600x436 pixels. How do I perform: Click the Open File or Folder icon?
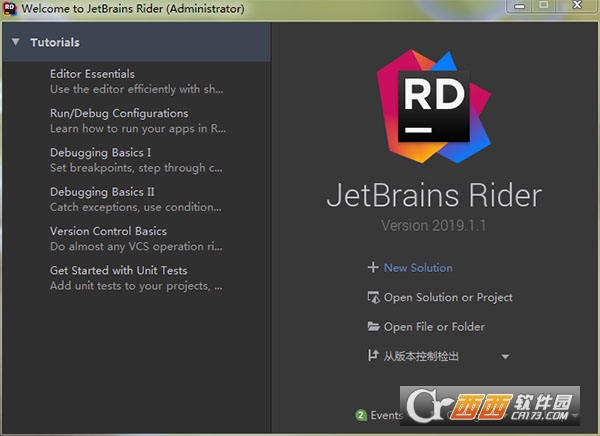pos(373,326)
